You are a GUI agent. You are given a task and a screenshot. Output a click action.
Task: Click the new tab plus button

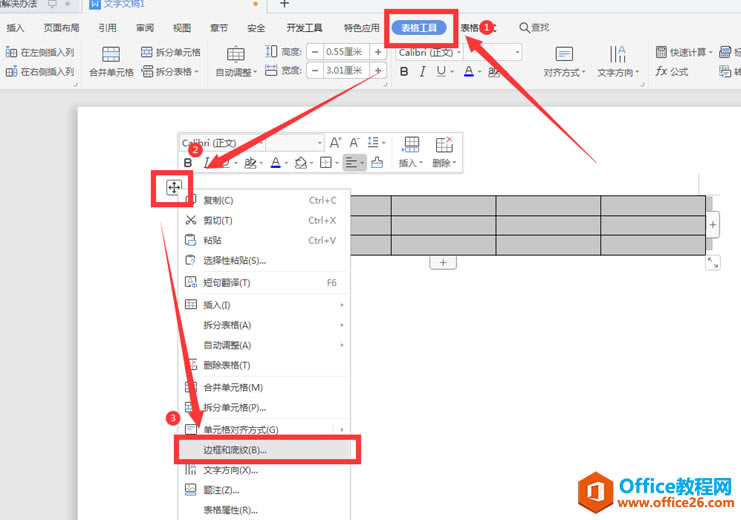click(284, 4)
